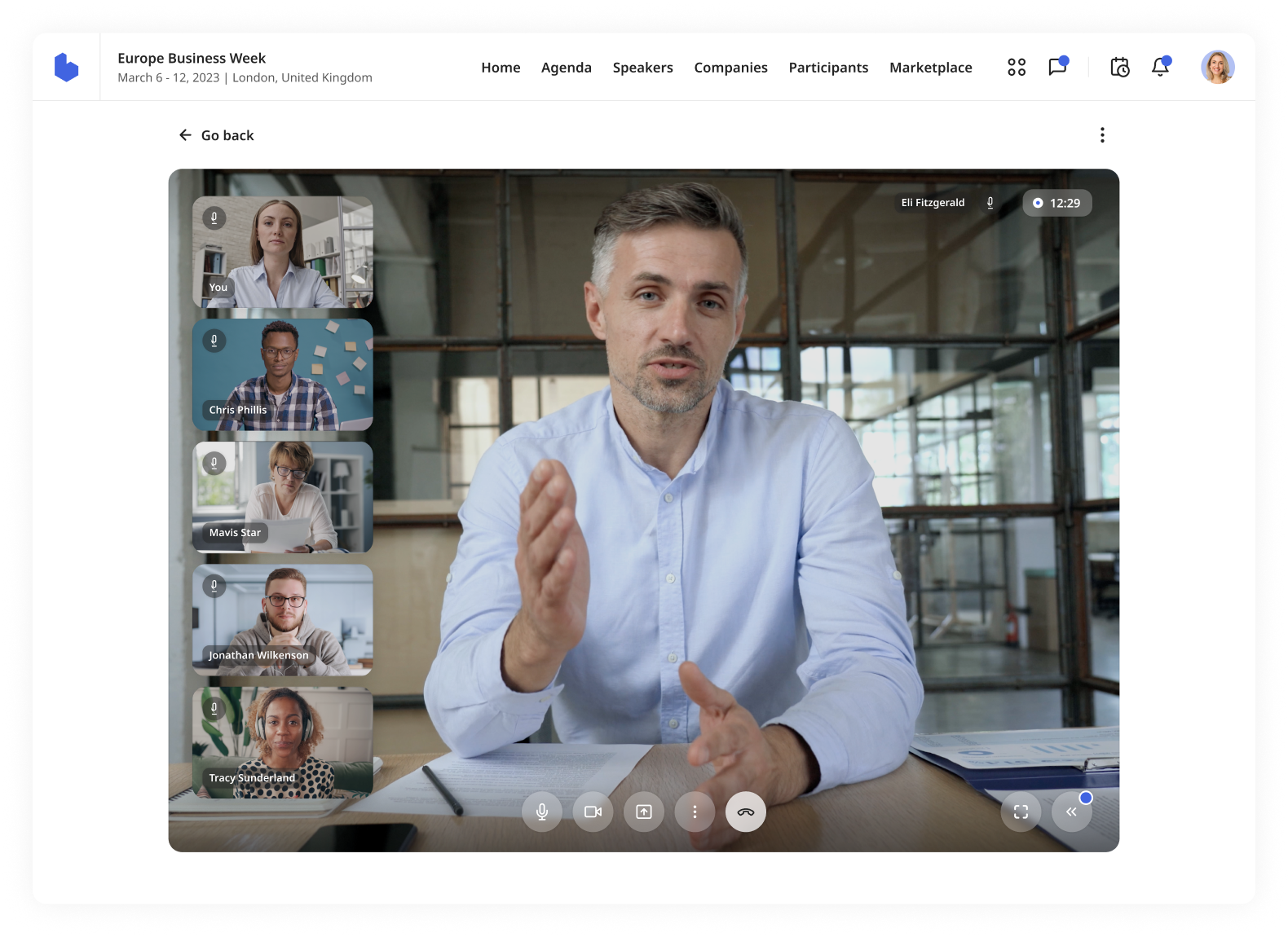Open the apps grid icon
Image resolution: width=1288 pixels, height=937 pixels.
point(1017,67)
